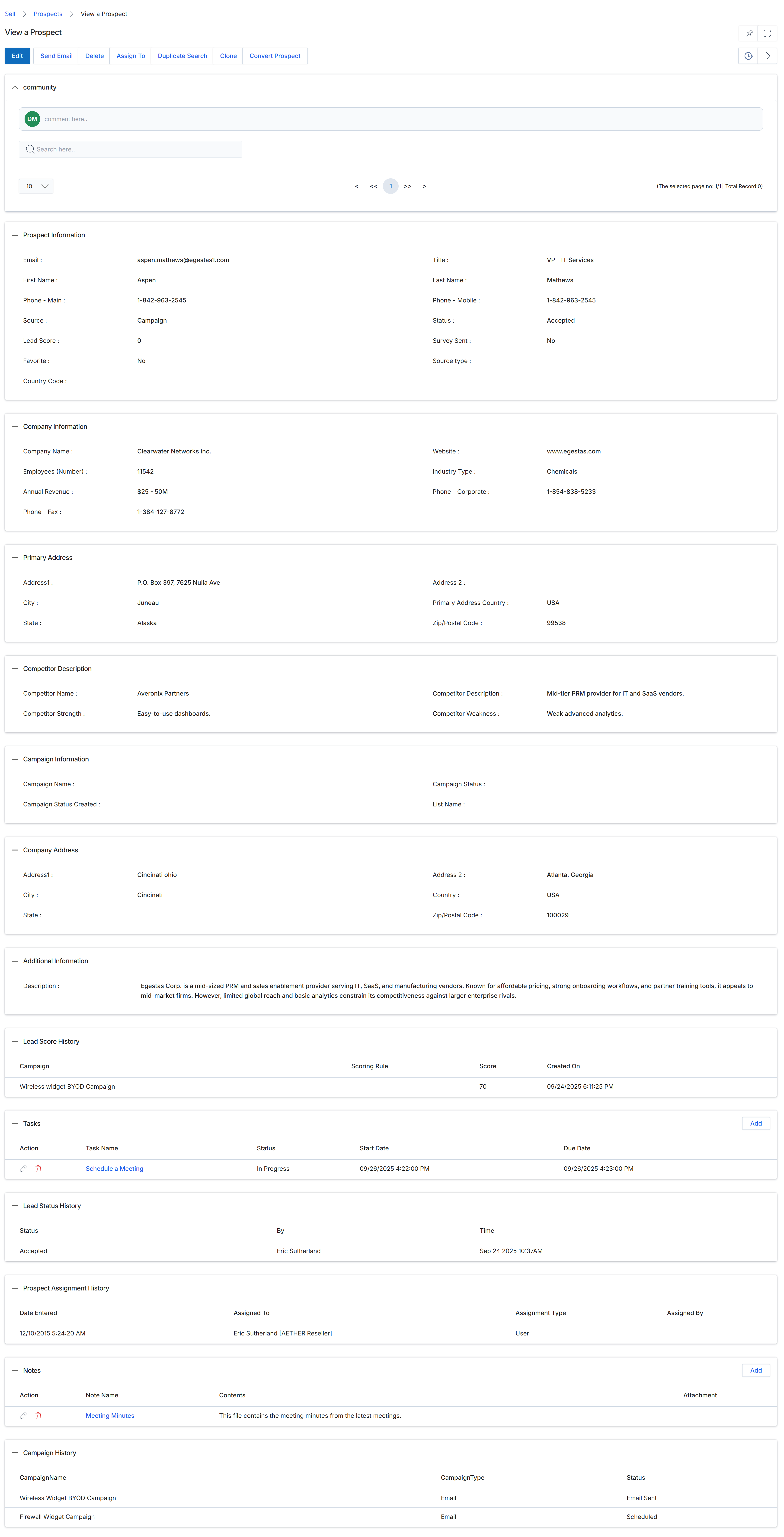The width and height of the screenshot is (784, 1537).
Task: Click Assign To button
Action: 131,56
